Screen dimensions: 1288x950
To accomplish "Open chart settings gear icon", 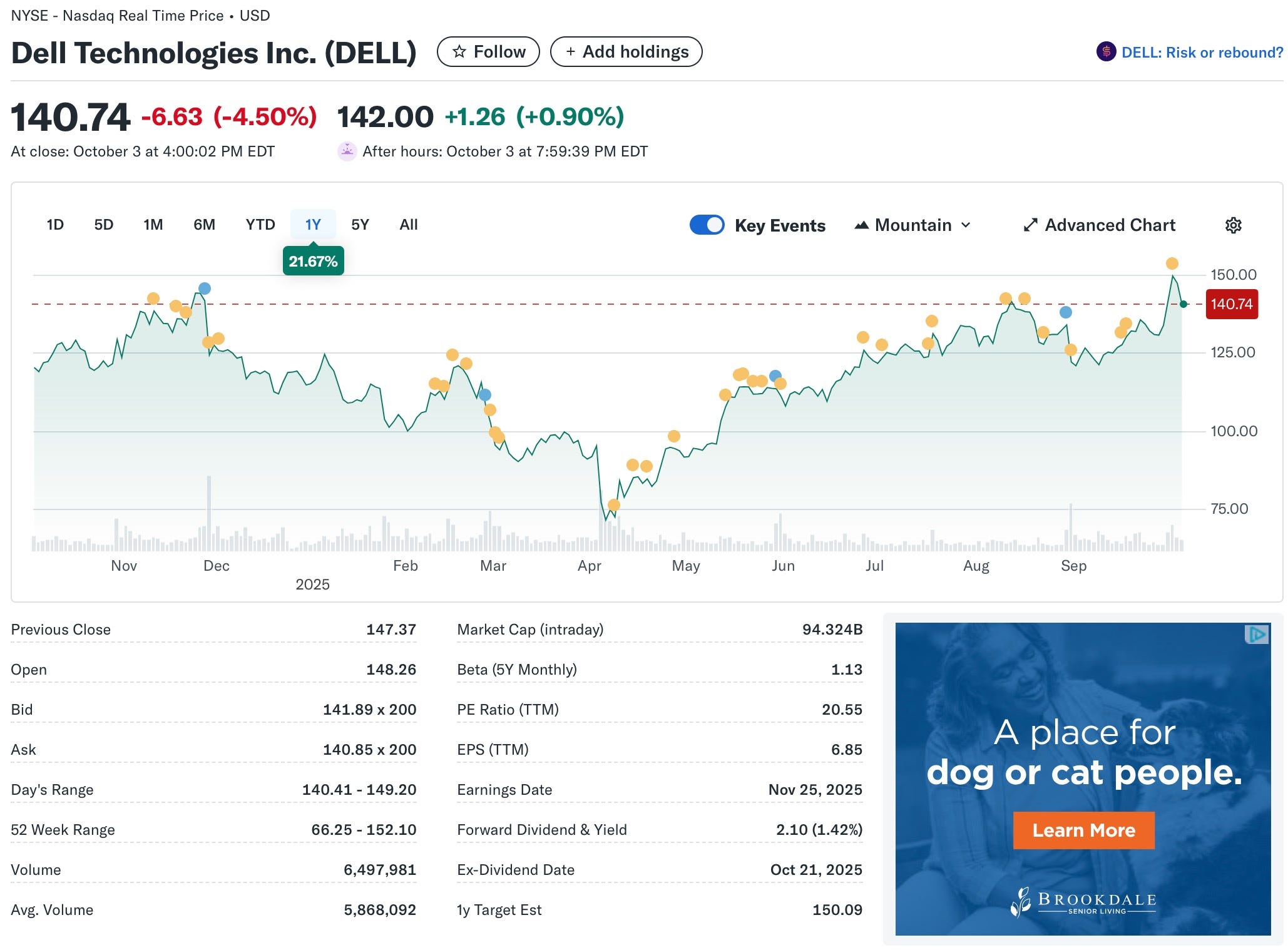I will click(1232, 225).
